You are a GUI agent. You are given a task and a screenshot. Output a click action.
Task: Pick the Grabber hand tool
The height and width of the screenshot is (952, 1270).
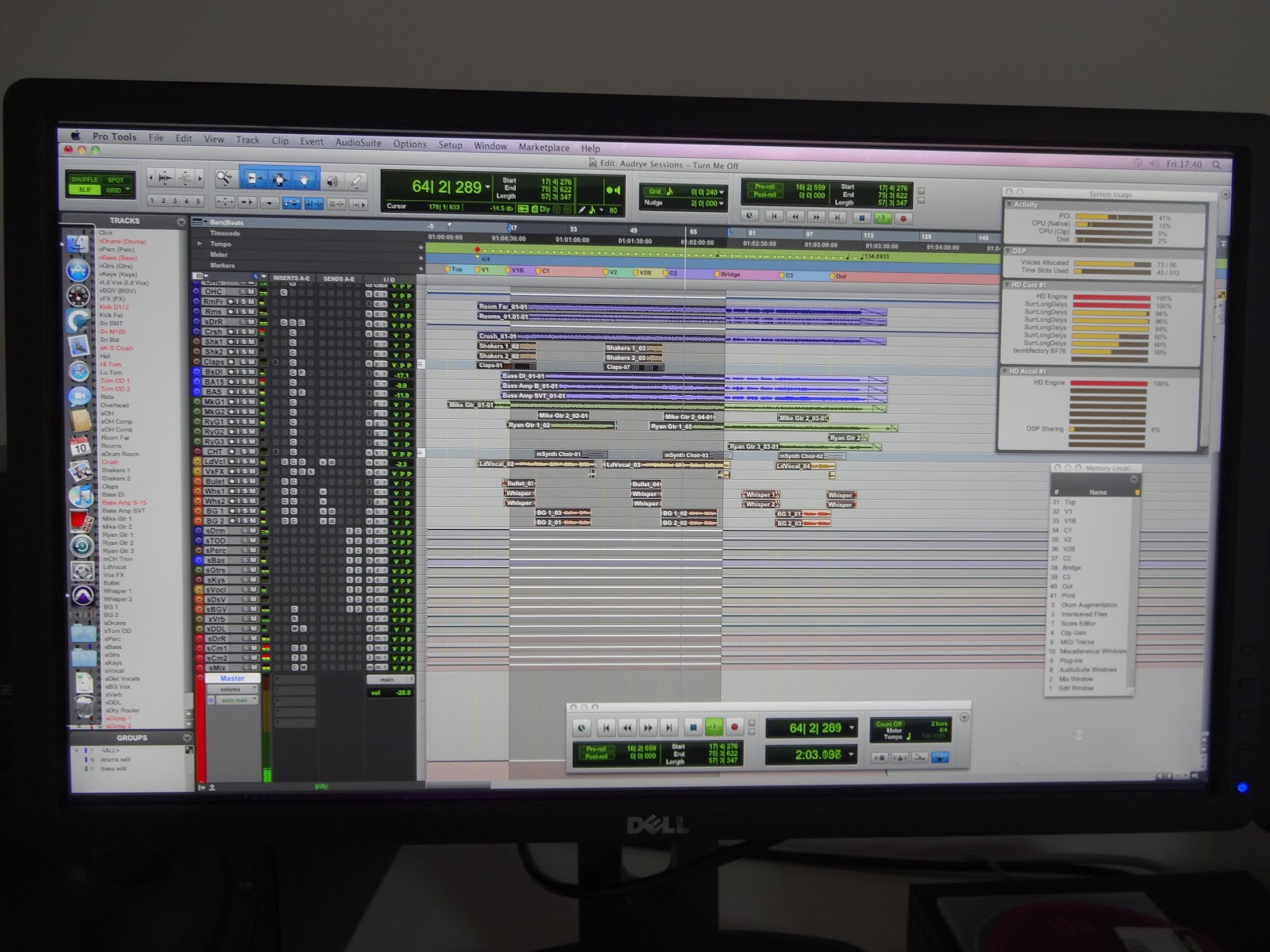304,180
